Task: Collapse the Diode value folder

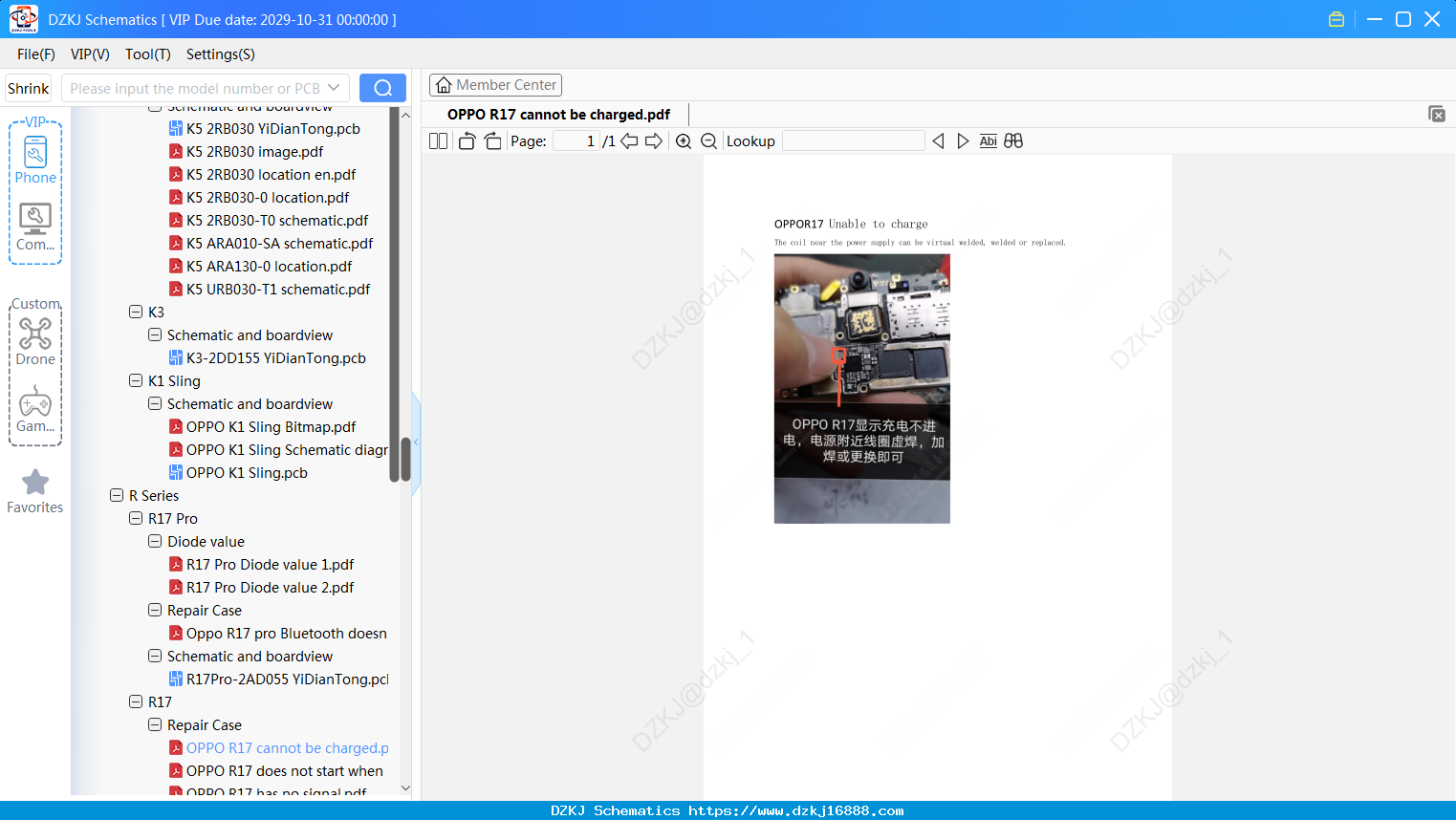Action: click(x=155, y=541)
